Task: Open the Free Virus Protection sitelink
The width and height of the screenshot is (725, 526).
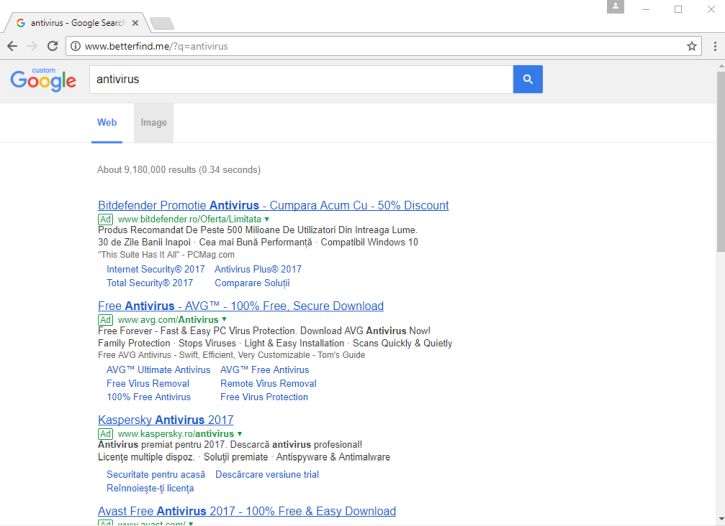Action: (x=264, y=397)
